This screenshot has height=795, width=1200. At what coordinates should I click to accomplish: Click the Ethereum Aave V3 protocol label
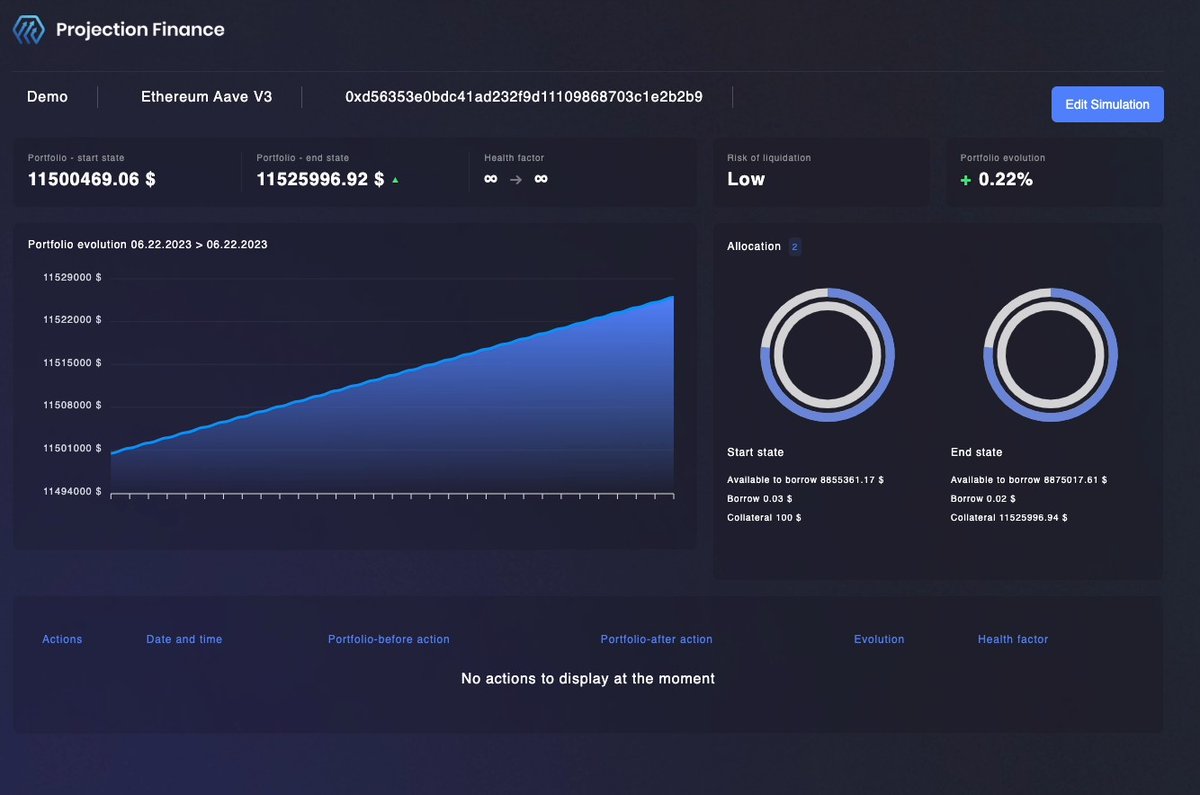point(206,97)
